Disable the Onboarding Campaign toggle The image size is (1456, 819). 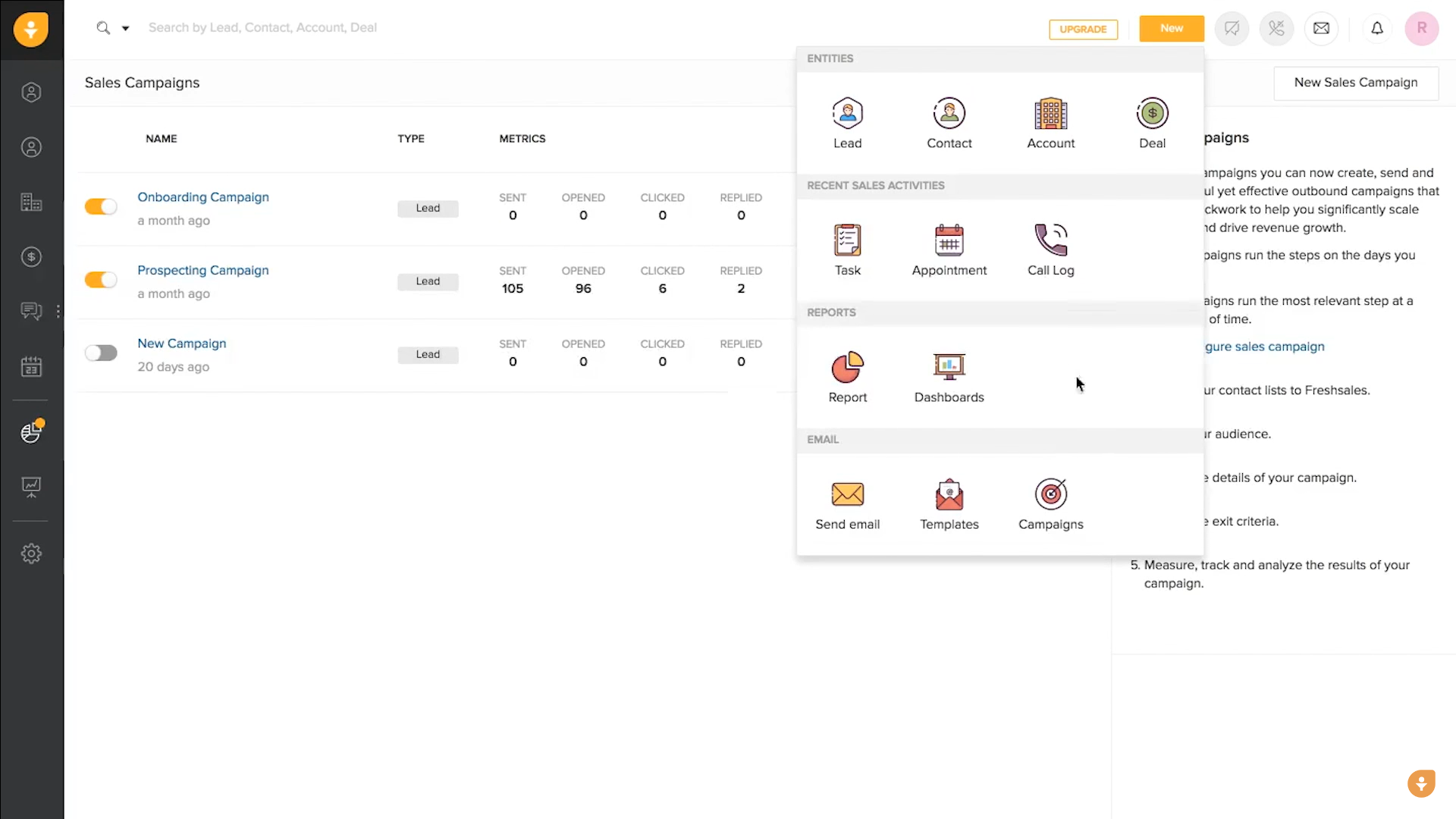(x=101, y=207)
